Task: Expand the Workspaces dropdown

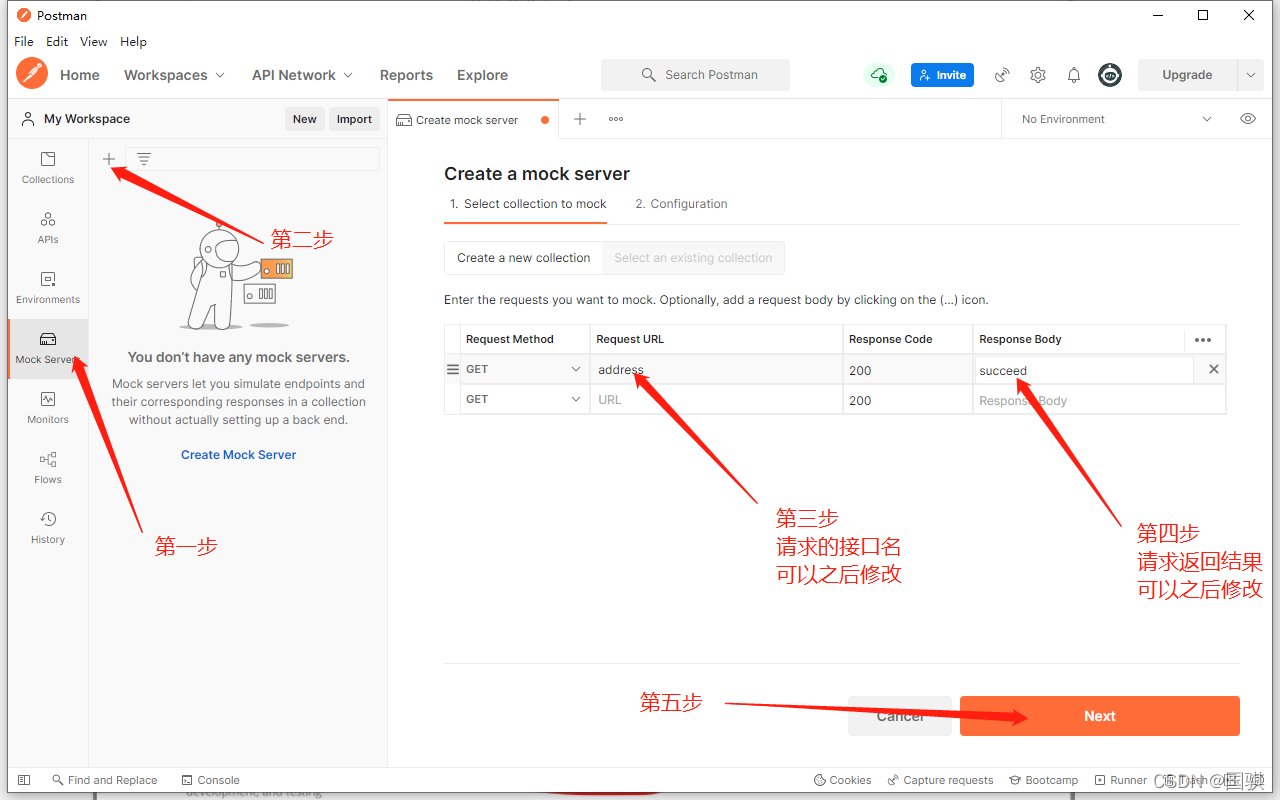Action: [x=174, y=75]
